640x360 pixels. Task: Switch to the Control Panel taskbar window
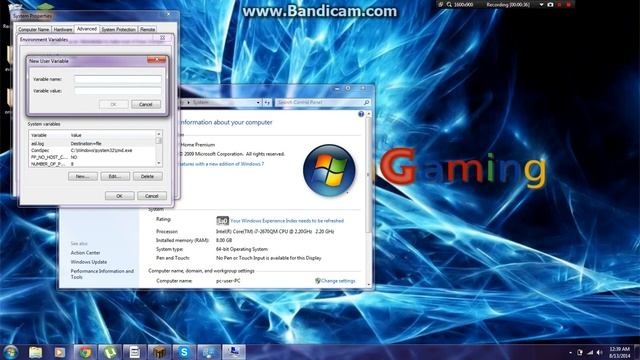[x=209, y=352]
